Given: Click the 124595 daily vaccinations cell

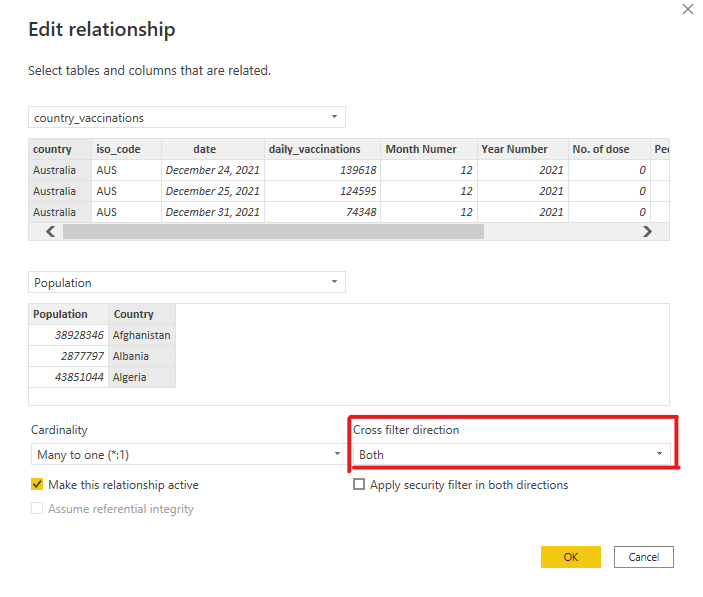Looking at the screenshot, I should tap(322, 191).
